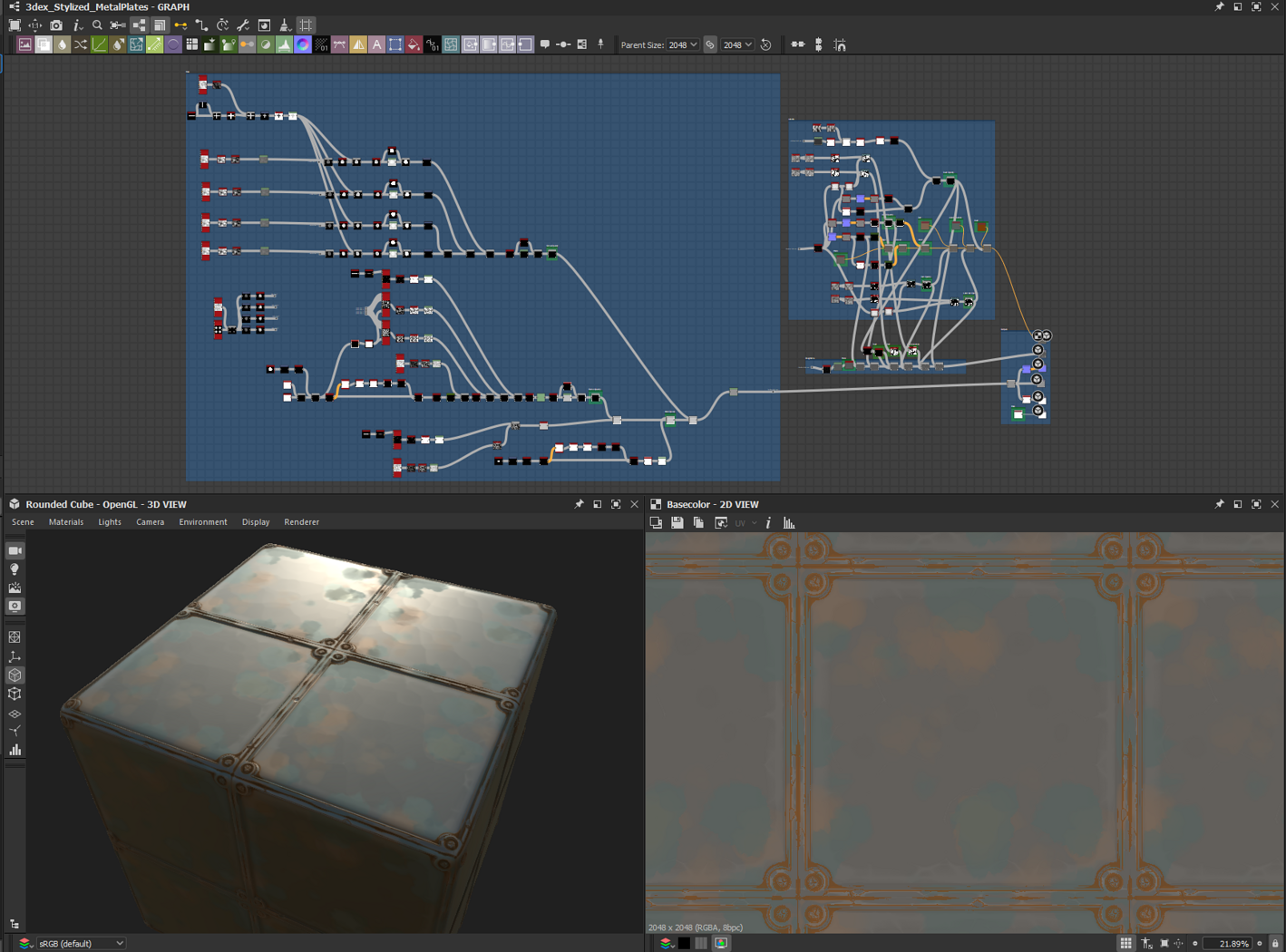Toggle the tiling grid in 2D view

pyautogui.click(x=1125, y=944)
